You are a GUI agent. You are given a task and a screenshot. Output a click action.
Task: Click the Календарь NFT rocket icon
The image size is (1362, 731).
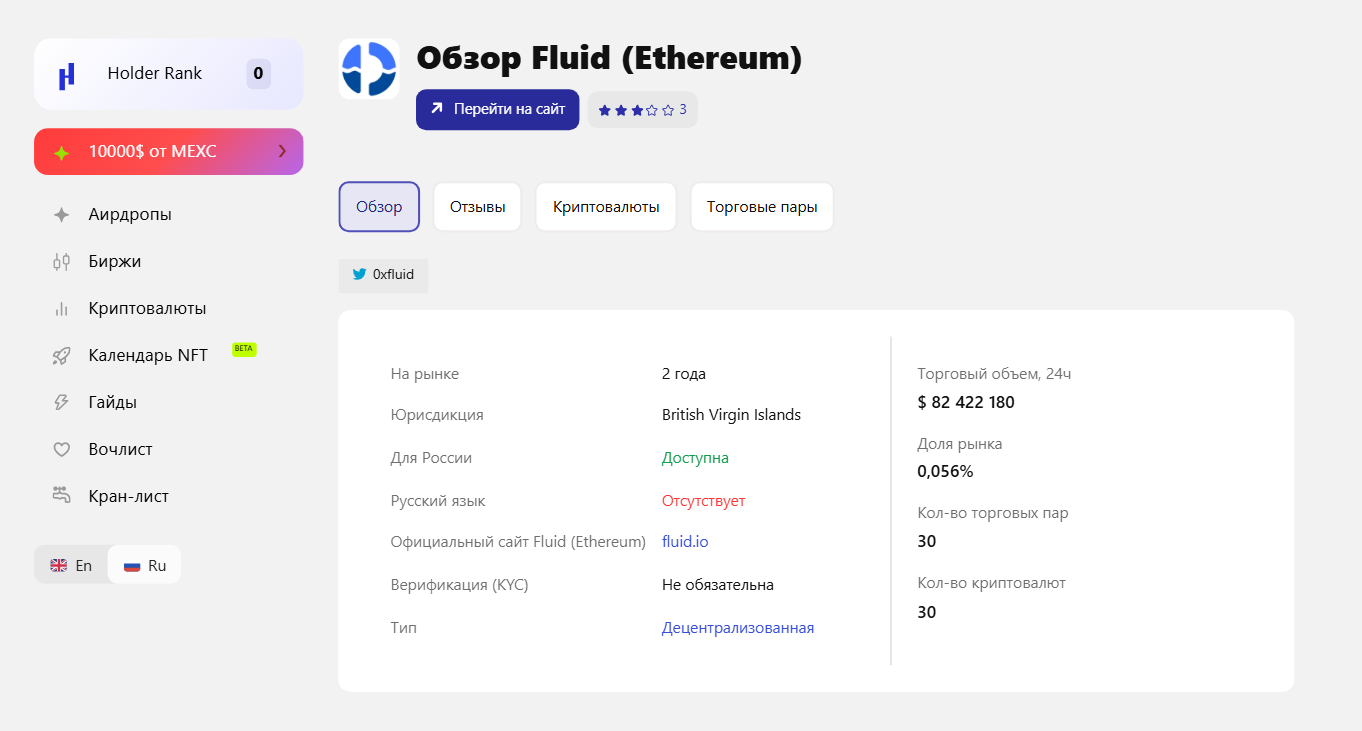(61, 356)
